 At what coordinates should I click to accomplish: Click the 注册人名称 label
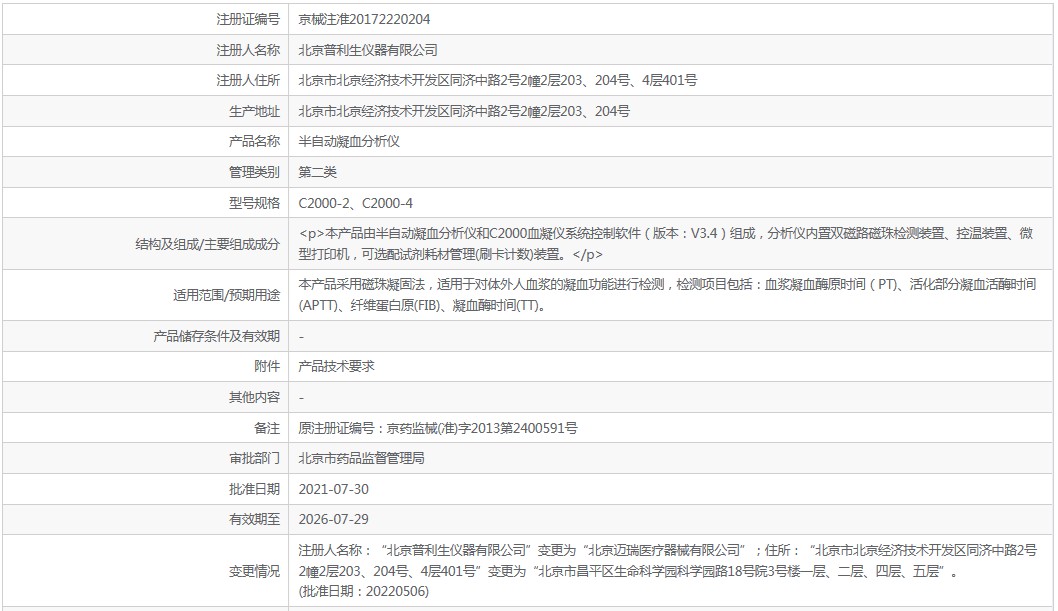coord(248,50)
